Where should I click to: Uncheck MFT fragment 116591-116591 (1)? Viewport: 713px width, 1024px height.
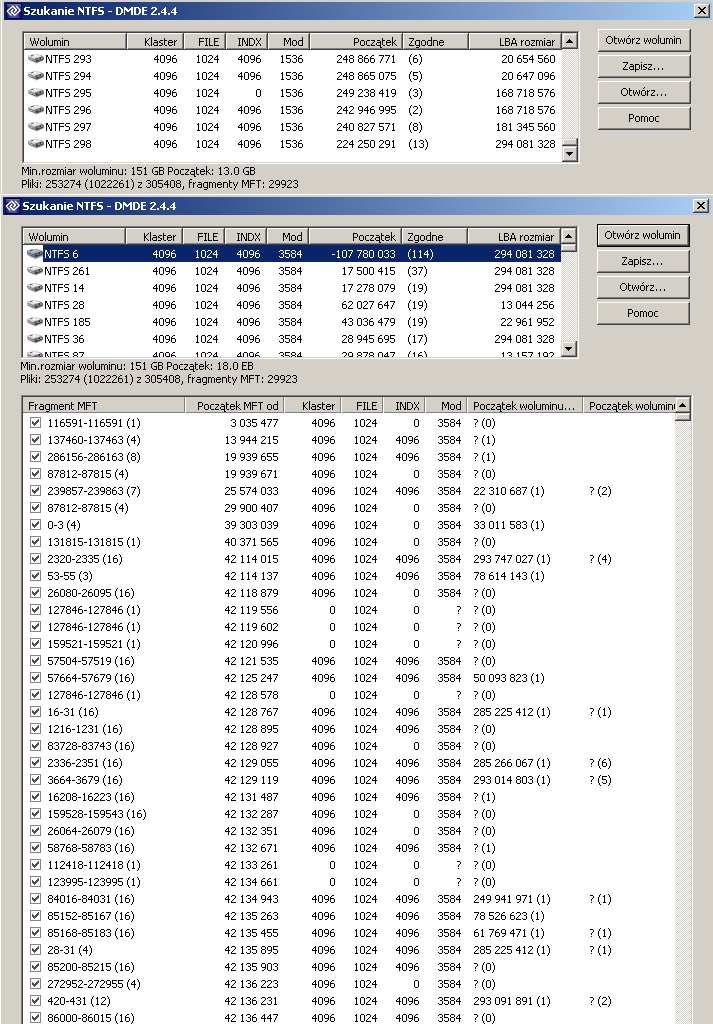(35, 423)
